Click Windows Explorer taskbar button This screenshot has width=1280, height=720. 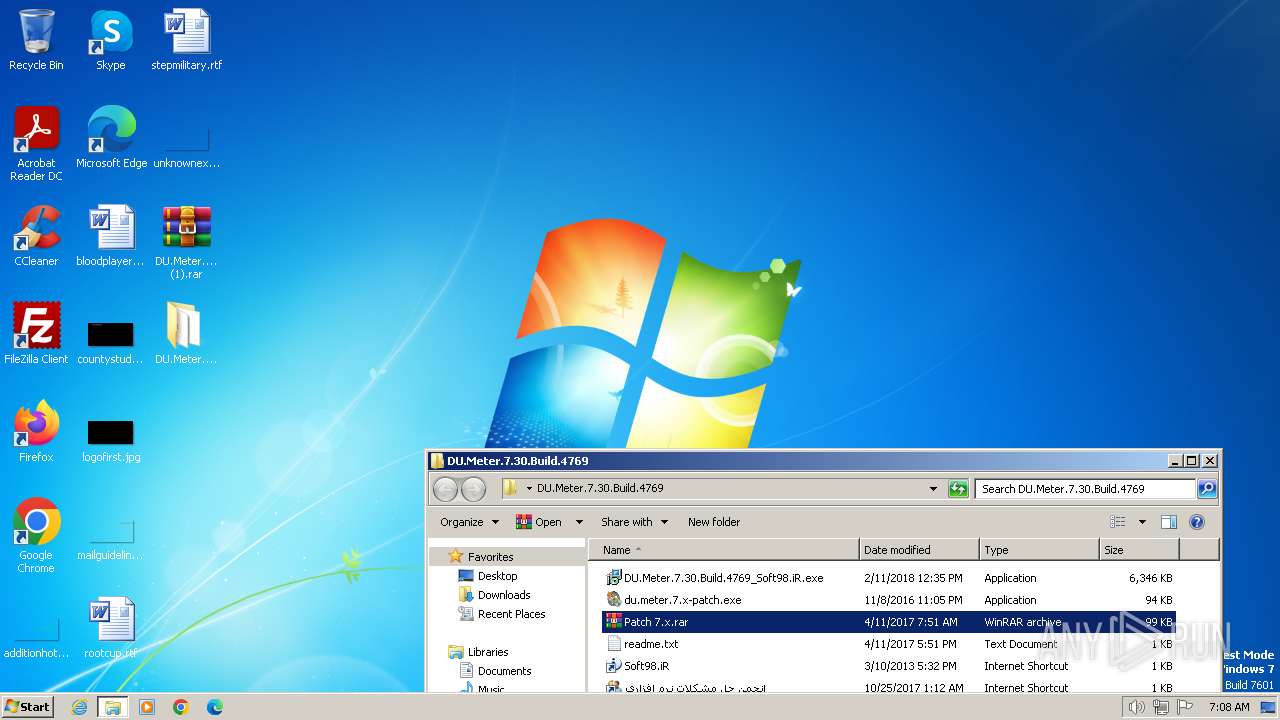tap(113, 707)
